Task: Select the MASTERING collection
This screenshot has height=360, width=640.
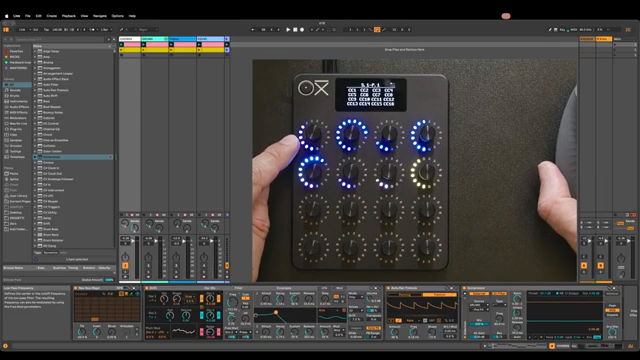Action: click(x=18, y=68)
